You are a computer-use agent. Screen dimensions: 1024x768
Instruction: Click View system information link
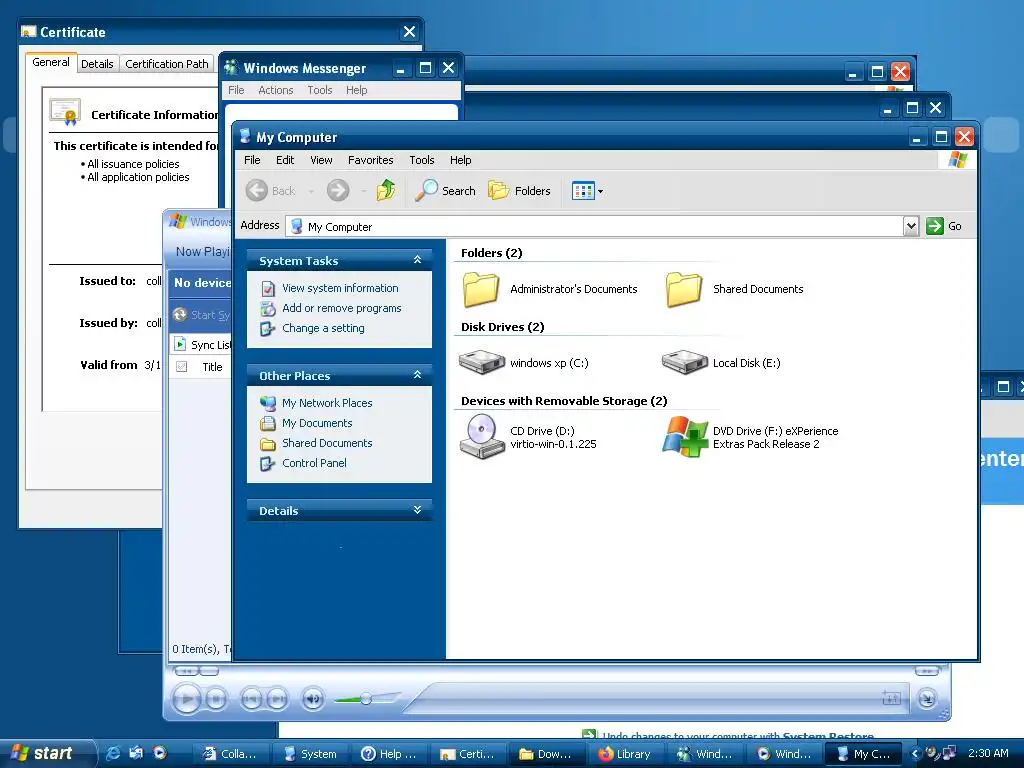[340, 288]
